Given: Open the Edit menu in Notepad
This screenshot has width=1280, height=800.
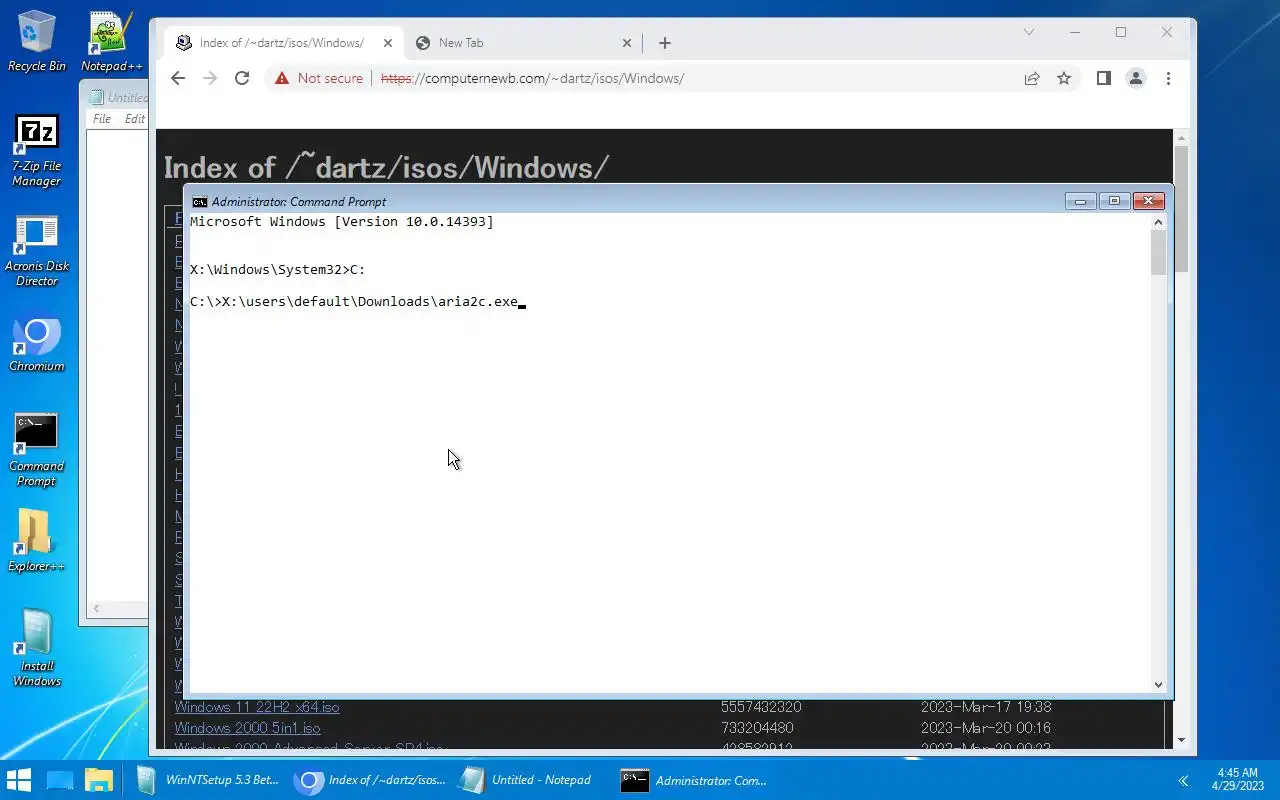Looking at the screenshot, I should (135, 118).
